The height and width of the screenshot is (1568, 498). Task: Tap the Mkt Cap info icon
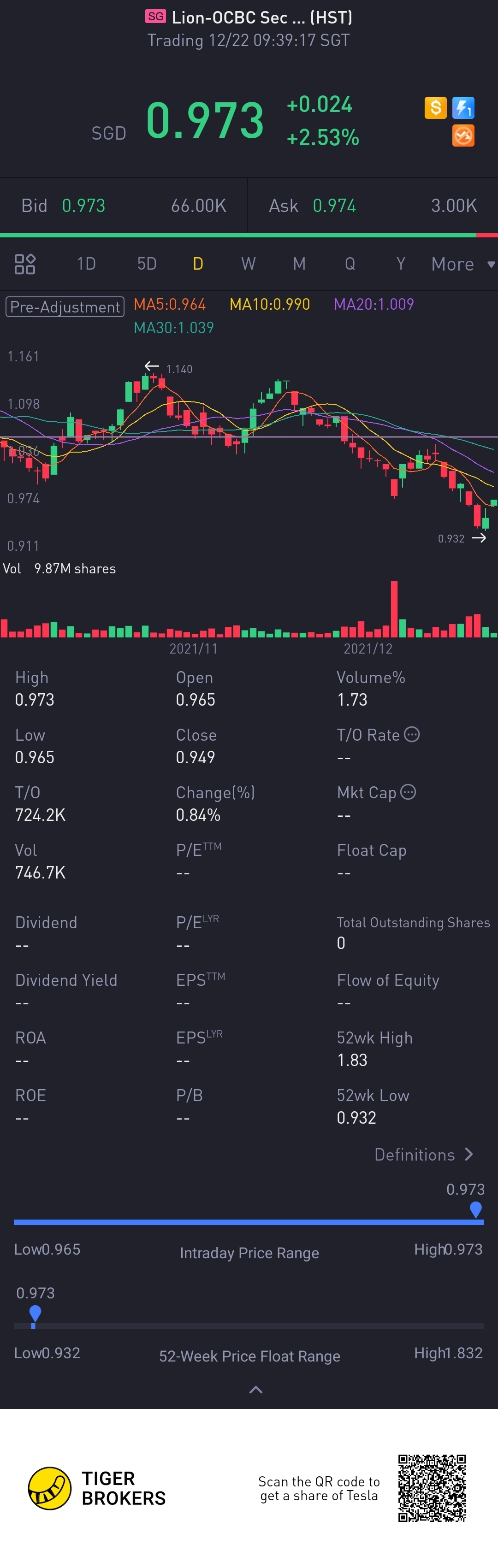tap(409, 792)
